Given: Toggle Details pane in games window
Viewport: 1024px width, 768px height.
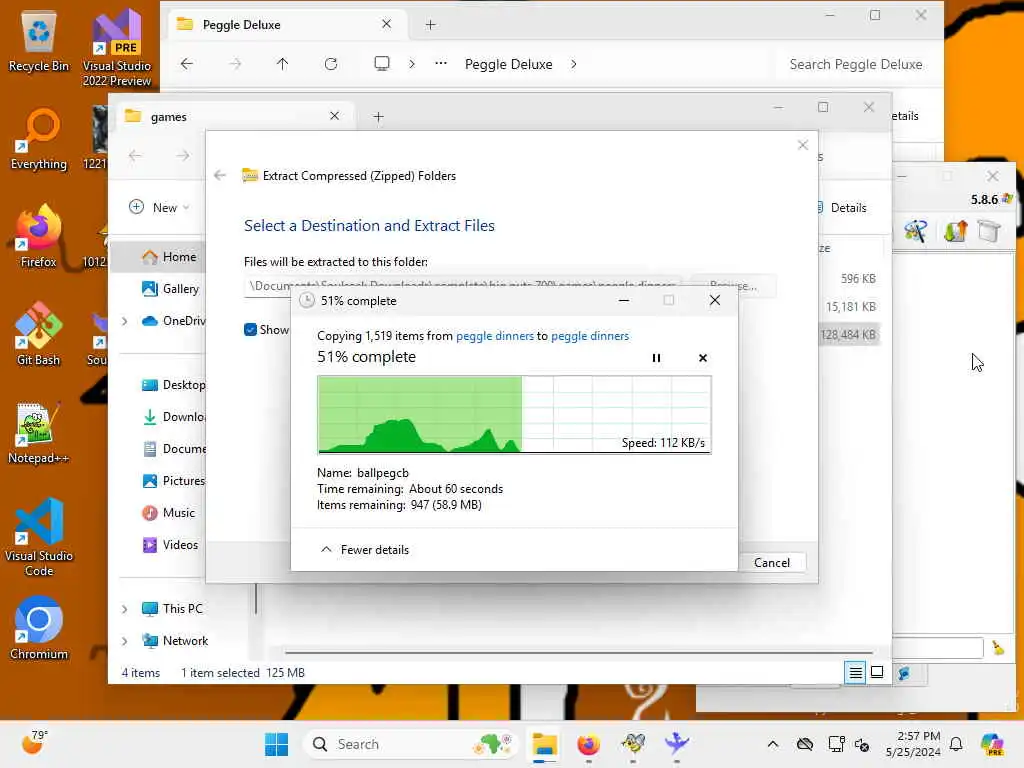Looking at the screenshot, I should (x=841, y=208).
